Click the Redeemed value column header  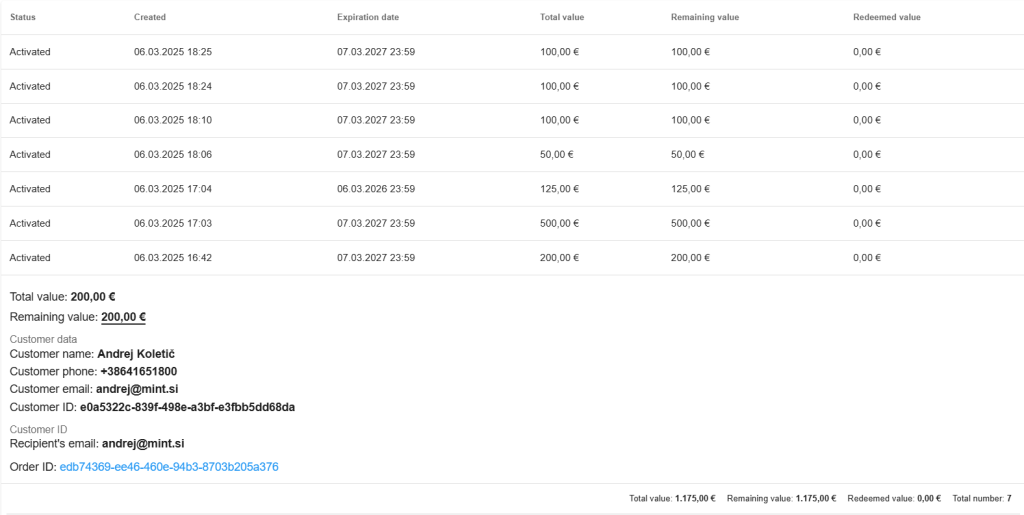[x=887, y=18]
